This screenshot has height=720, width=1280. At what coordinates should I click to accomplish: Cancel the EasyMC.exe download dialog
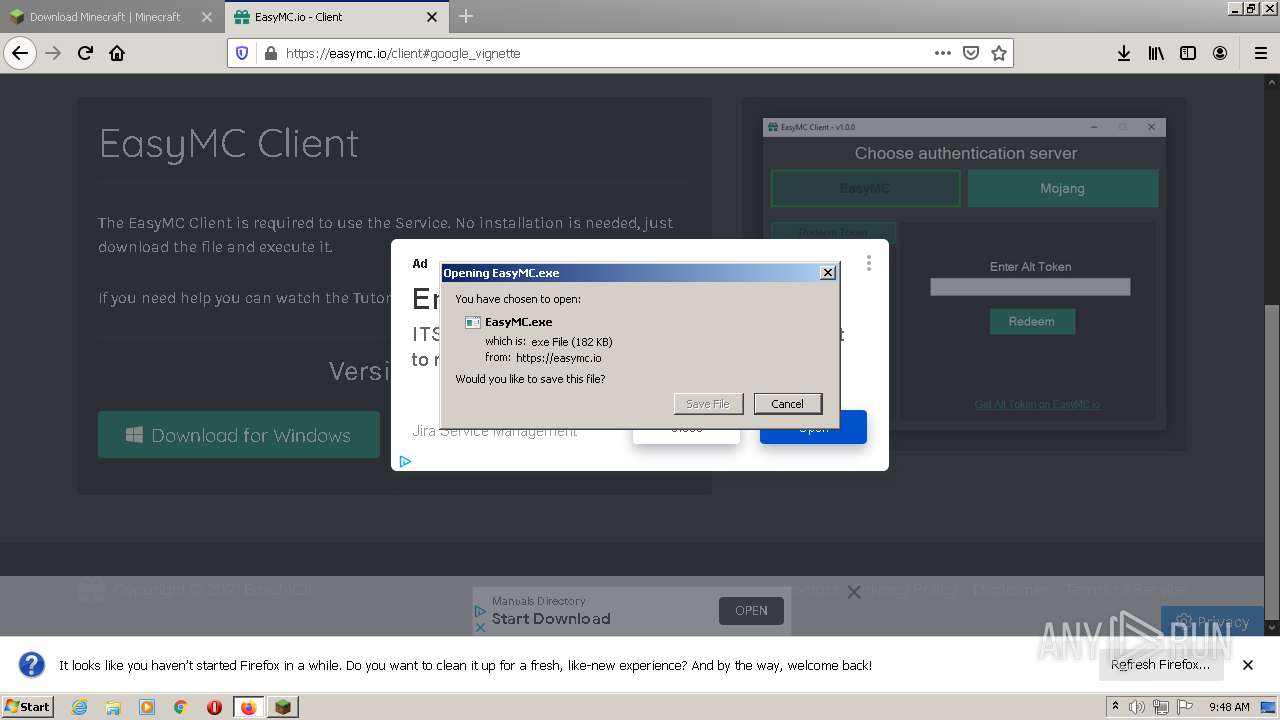point(787,404)
